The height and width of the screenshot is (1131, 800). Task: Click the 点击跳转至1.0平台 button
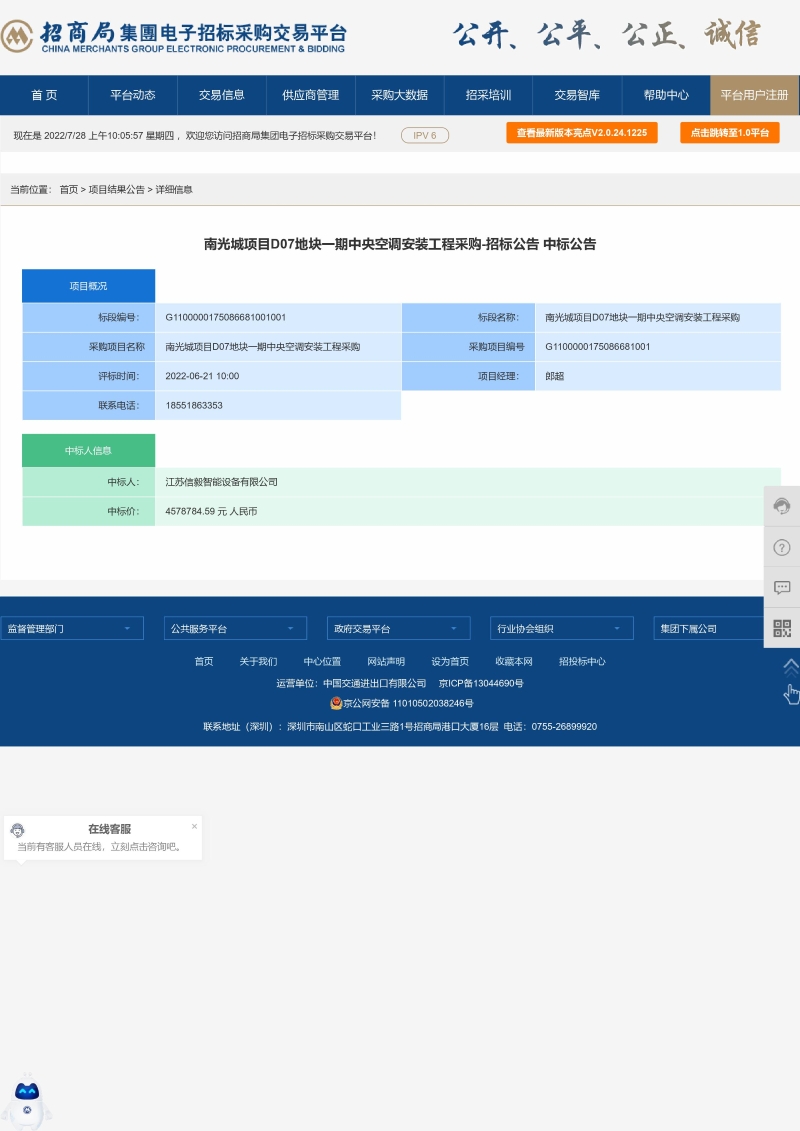coord(729,133)
